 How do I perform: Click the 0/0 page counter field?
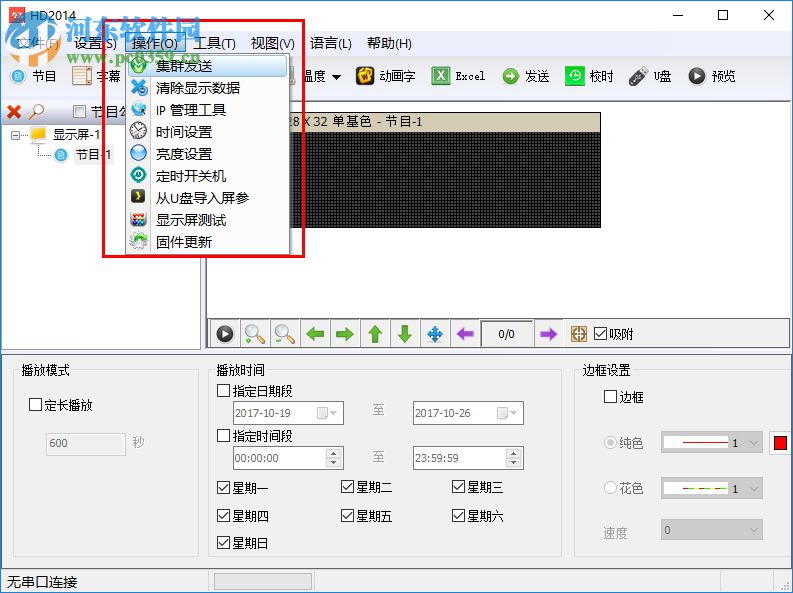(x=506, y=334)
